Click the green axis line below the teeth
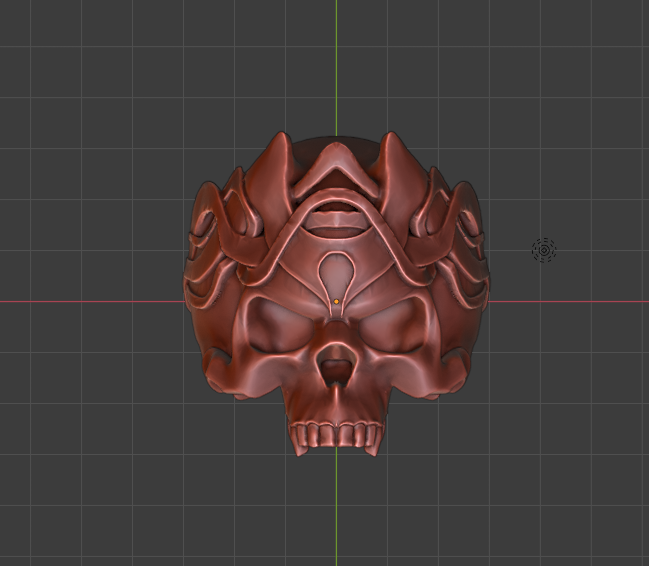 click(x=336, y=510)
